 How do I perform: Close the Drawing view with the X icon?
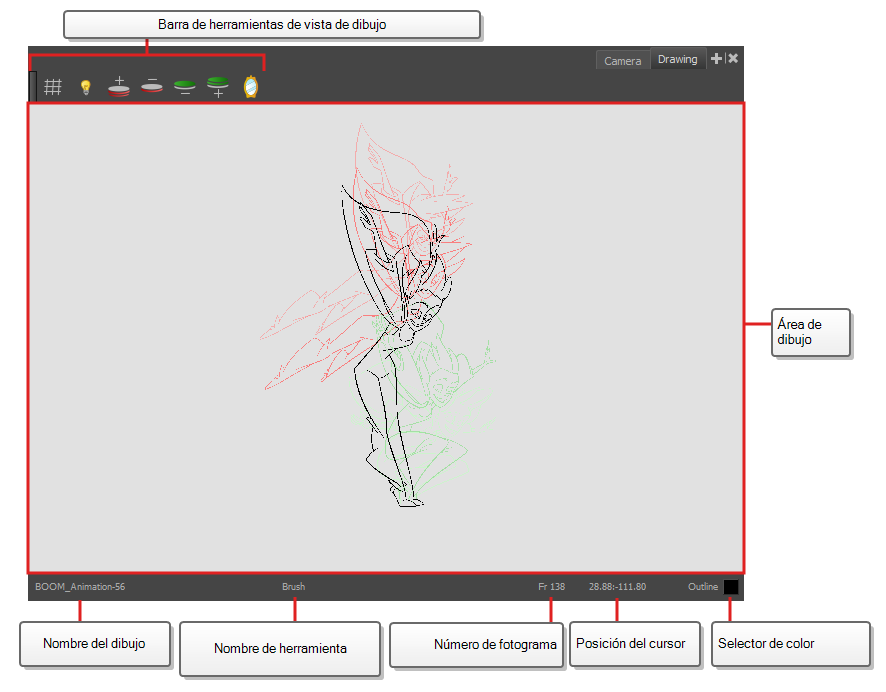point(733,58)
